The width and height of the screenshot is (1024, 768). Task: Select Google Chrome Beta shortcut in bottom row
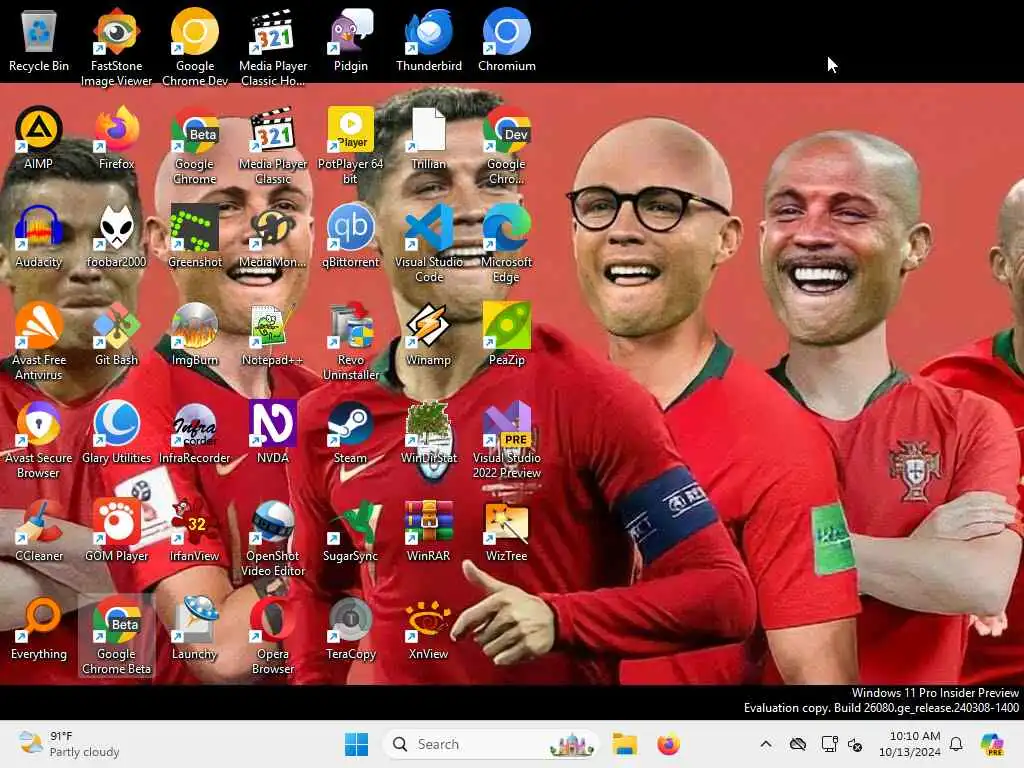click(x=116, y=635)
